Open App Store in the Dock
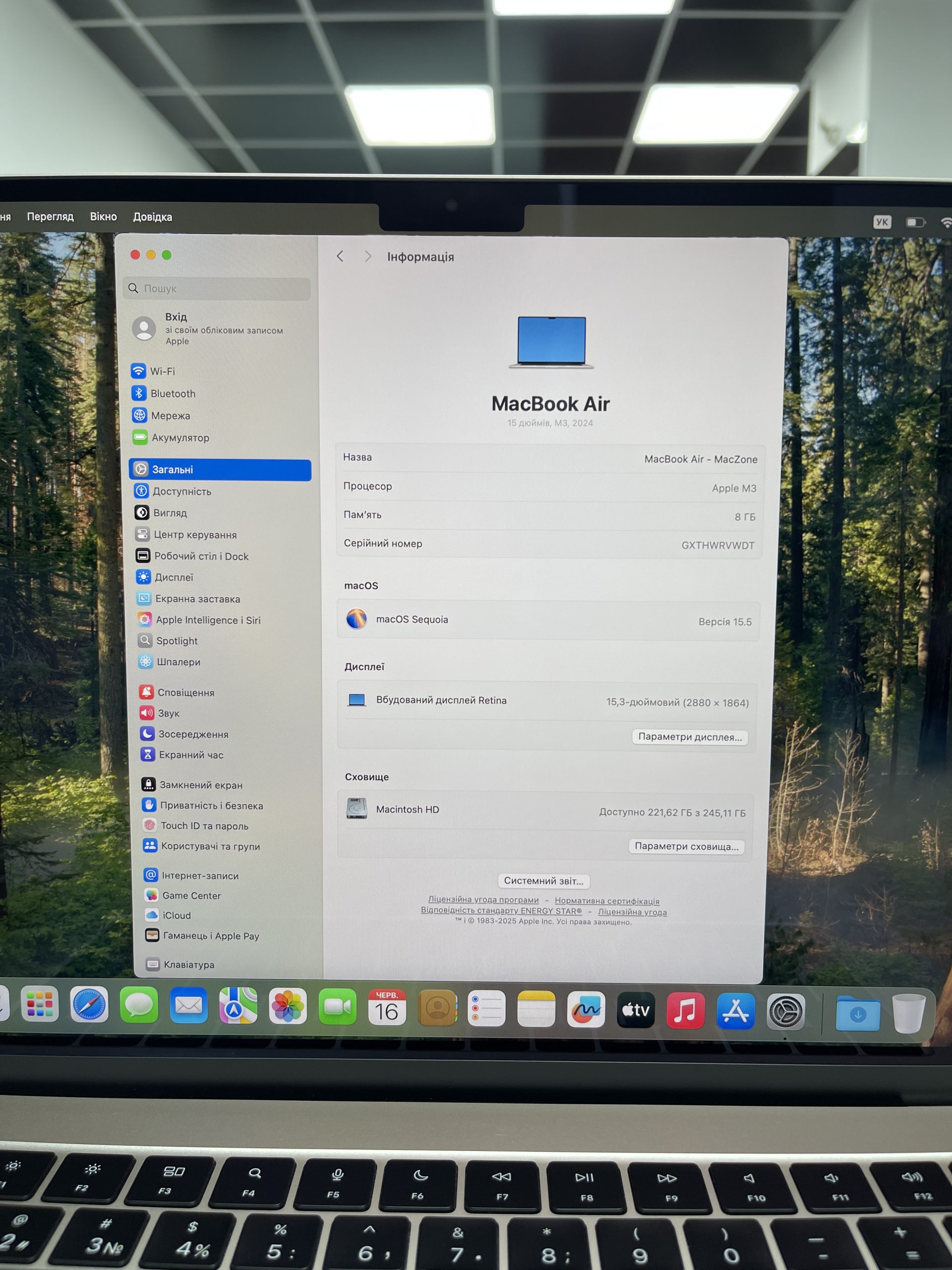The image size is (952, 1270). 736,1011
